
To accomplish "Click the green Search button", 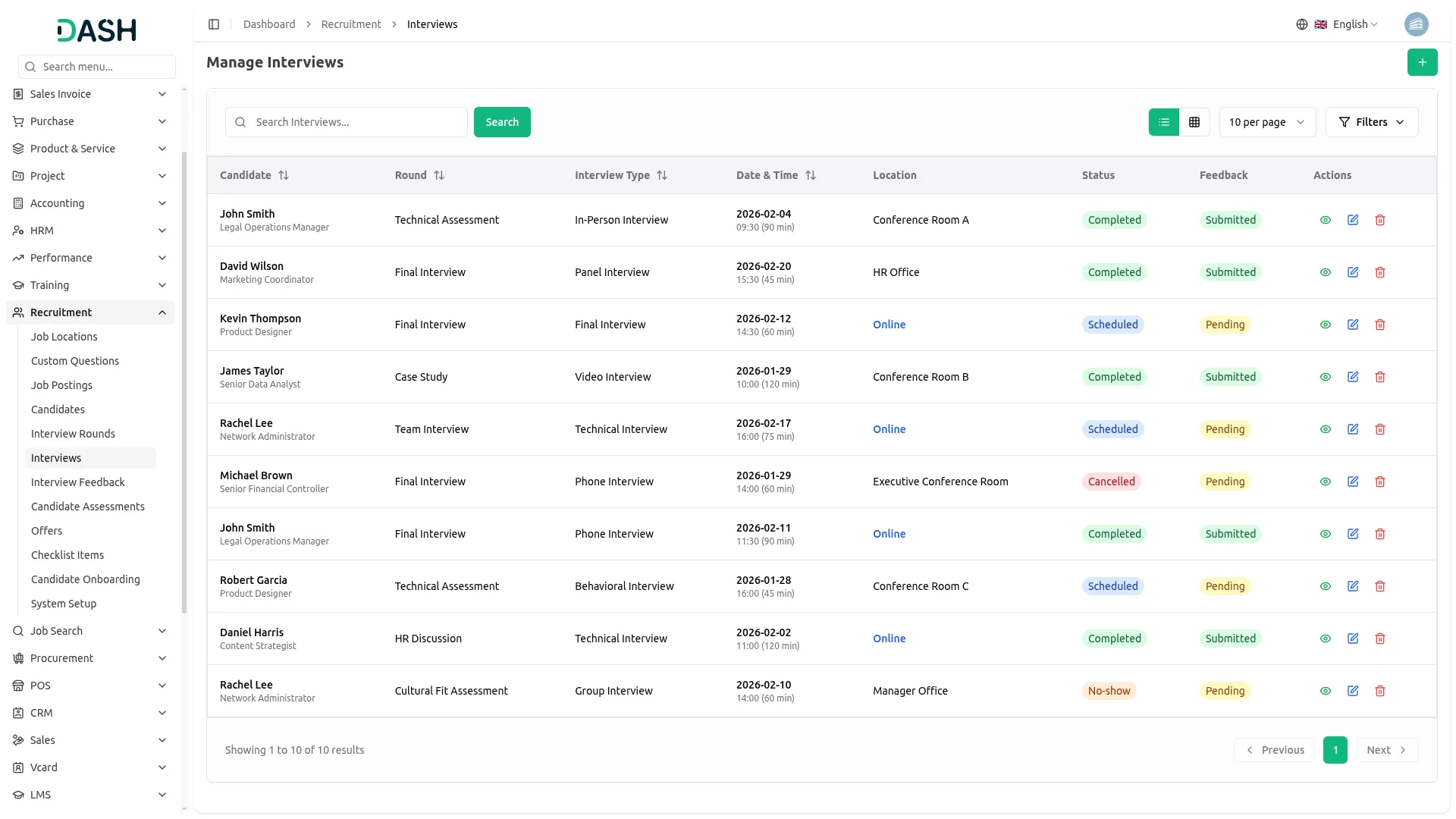I will pyautogui.click(x=502, y=122).
